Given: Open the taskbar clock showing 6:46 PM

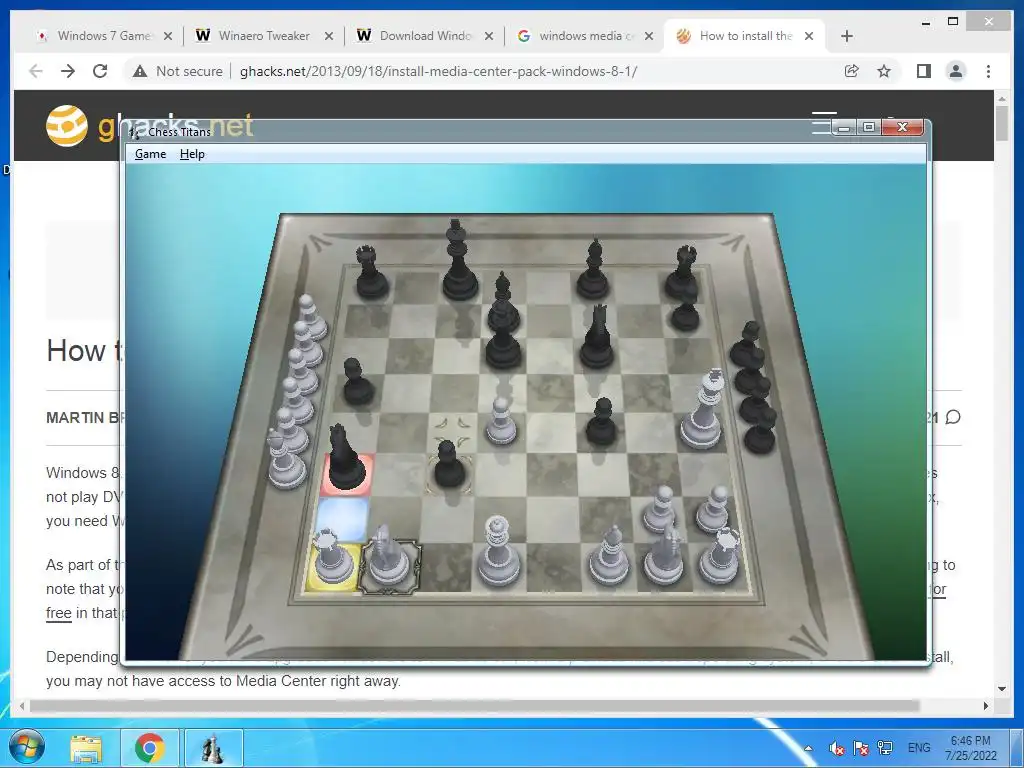Looking at the screenshot, I should pyautogui.click(x=970, y=748).
